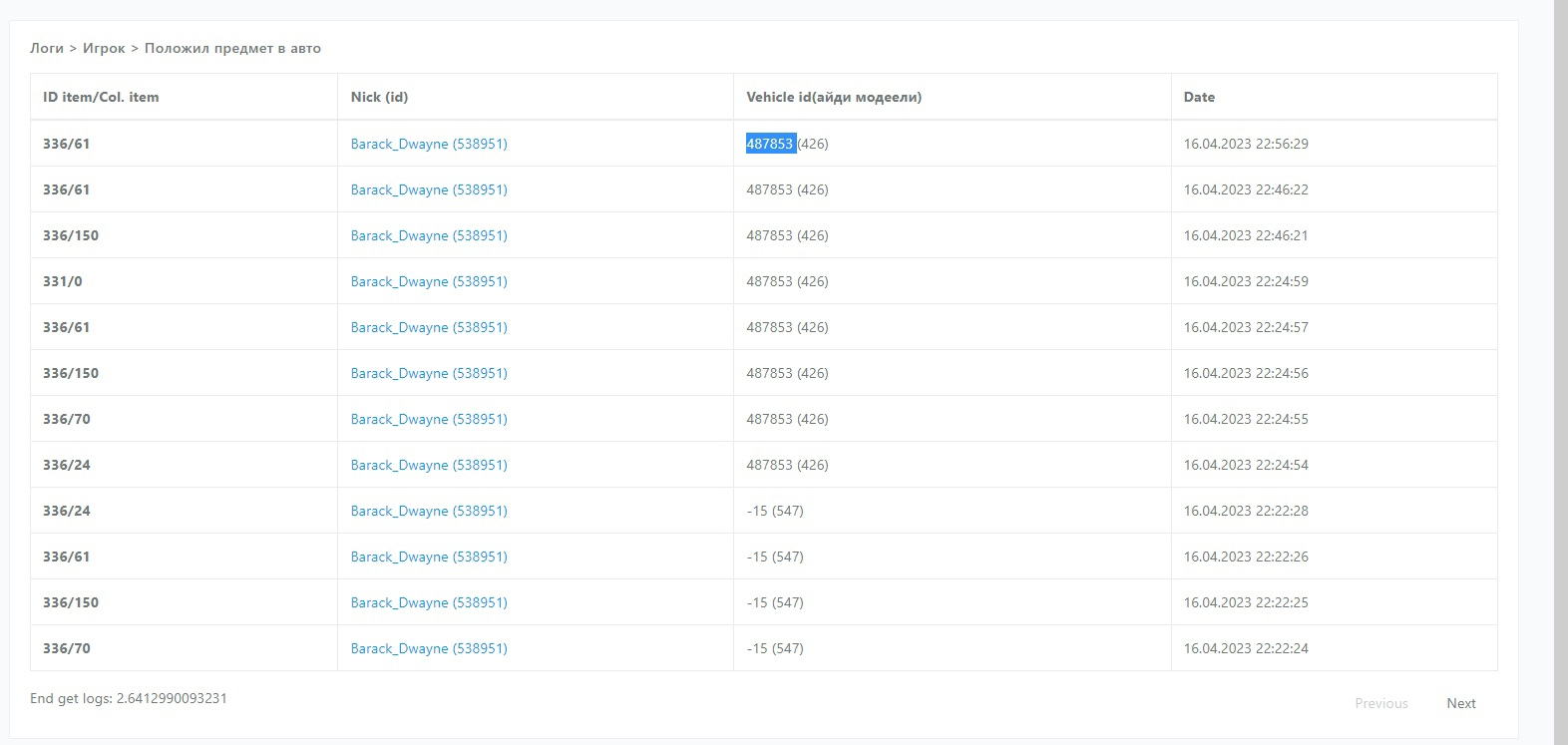Open Barack_Dwayne link in the 22:46:21 row
The width and height of the screenshot is (1568, 745).
click(x=429, y=235)
